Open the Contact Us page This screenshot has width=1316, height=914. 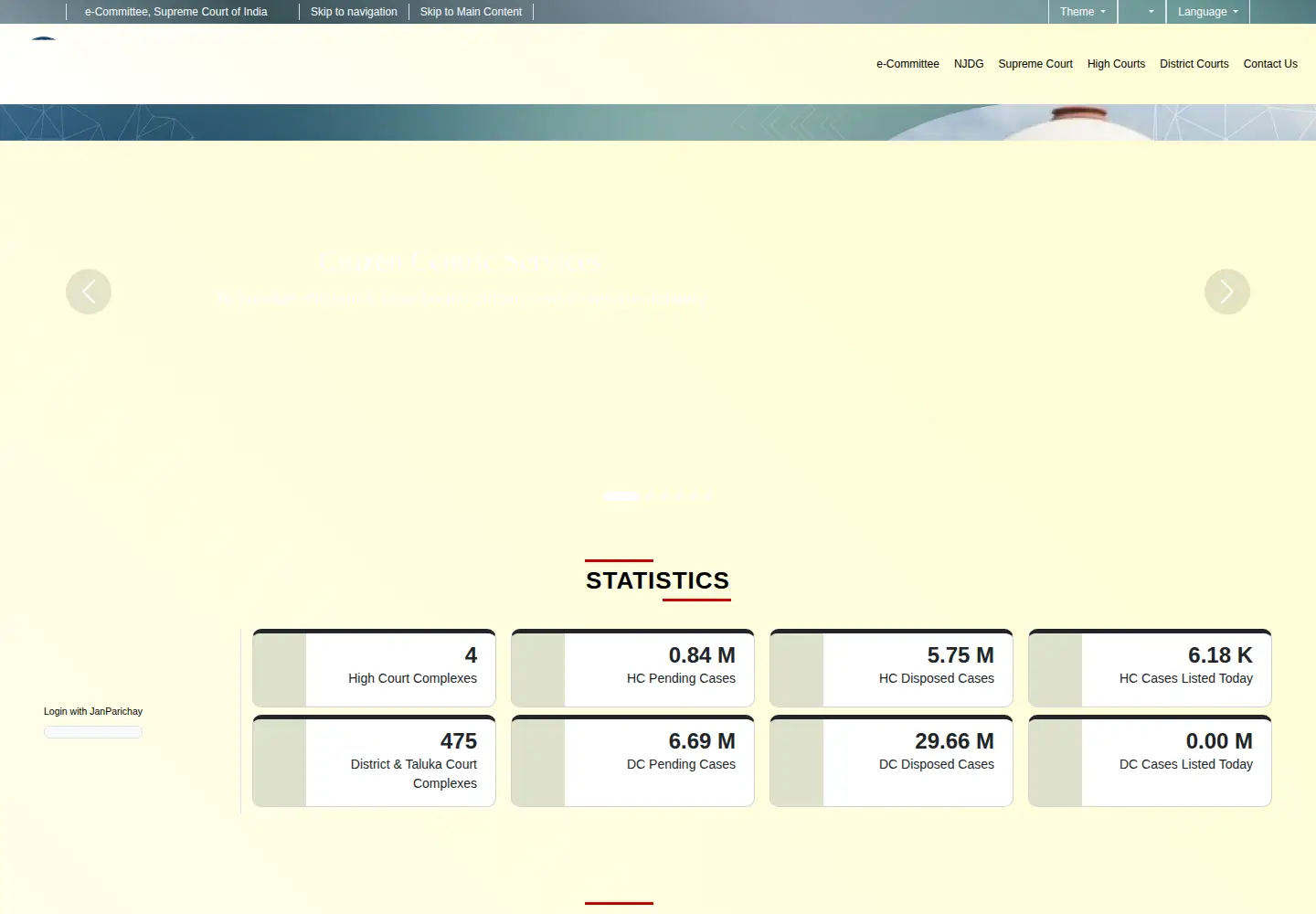[x=1270, y=64]
